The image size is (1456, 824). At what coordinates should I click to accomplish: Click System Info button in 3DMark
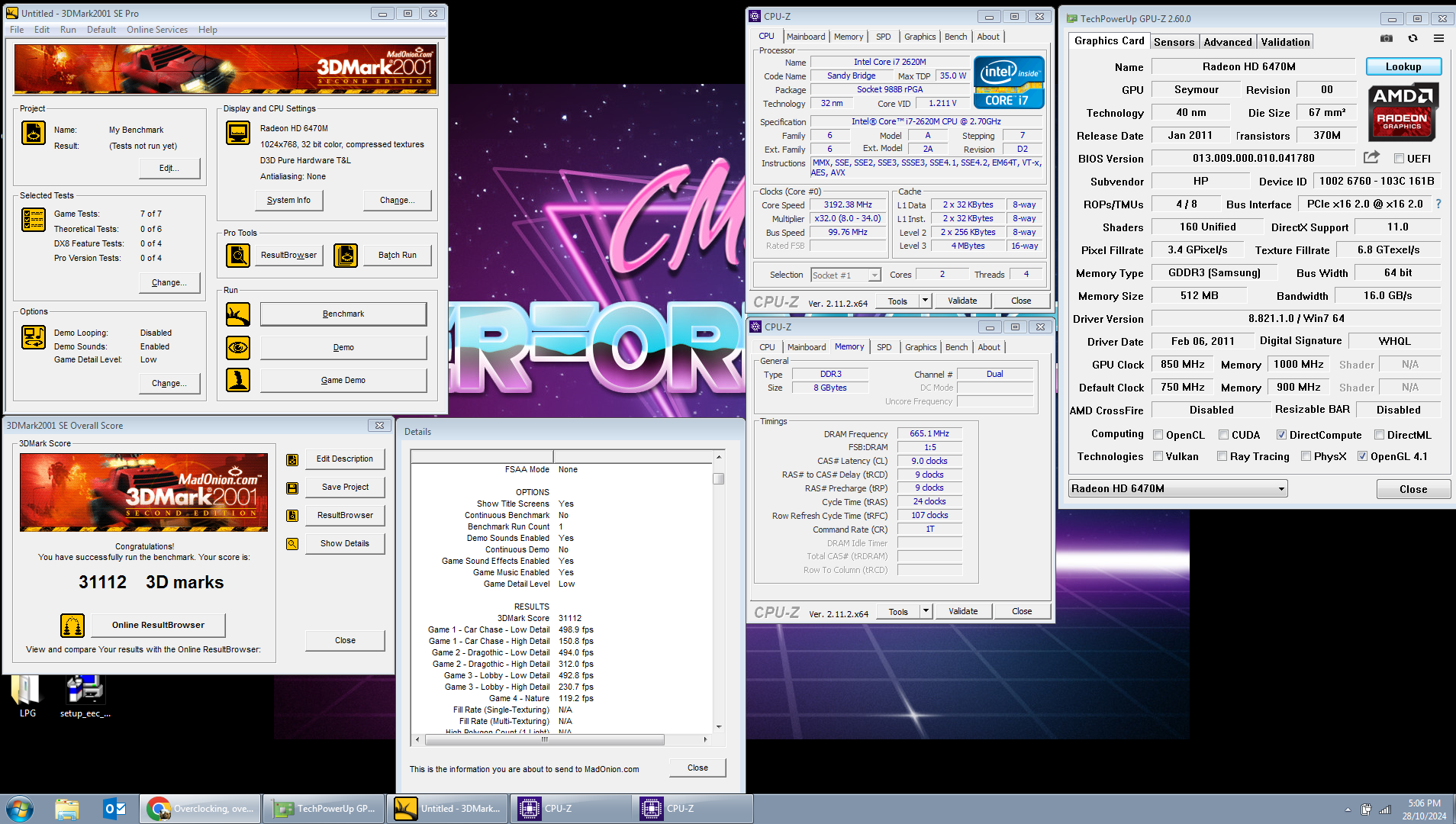pos(288,201)
